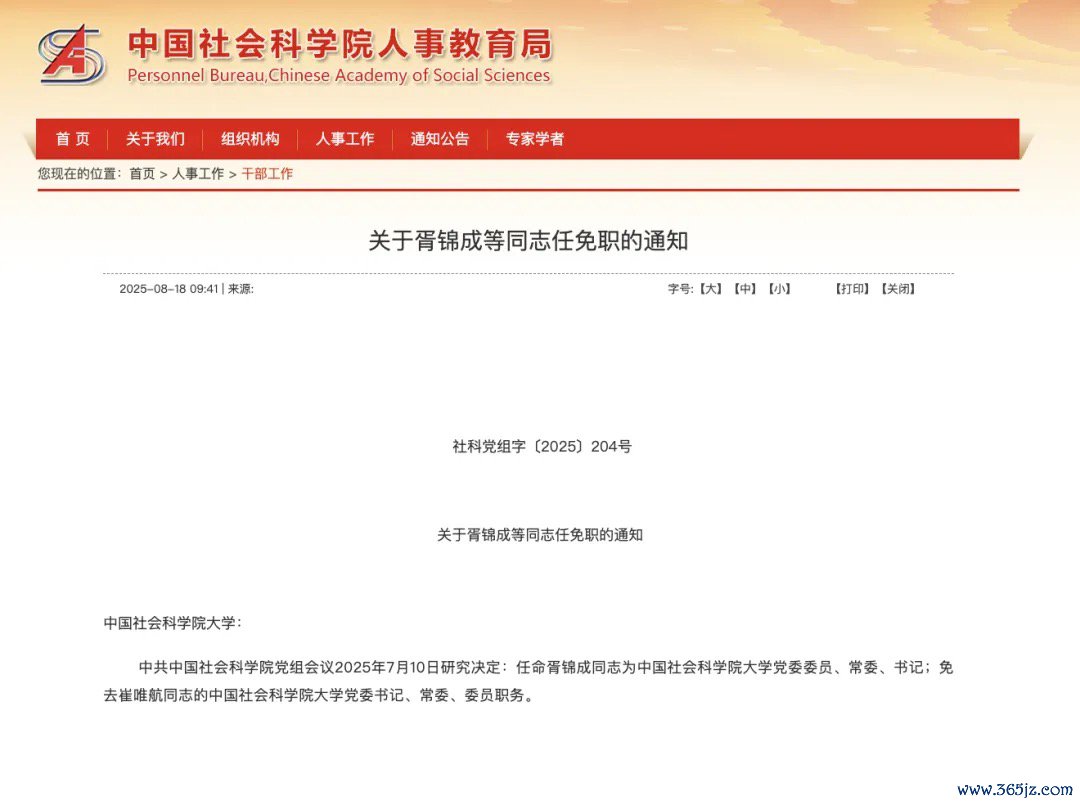Set font size to 大
Image resolution: width=1080 pixels, height=805 pixels.
click(x=710, y=289)
